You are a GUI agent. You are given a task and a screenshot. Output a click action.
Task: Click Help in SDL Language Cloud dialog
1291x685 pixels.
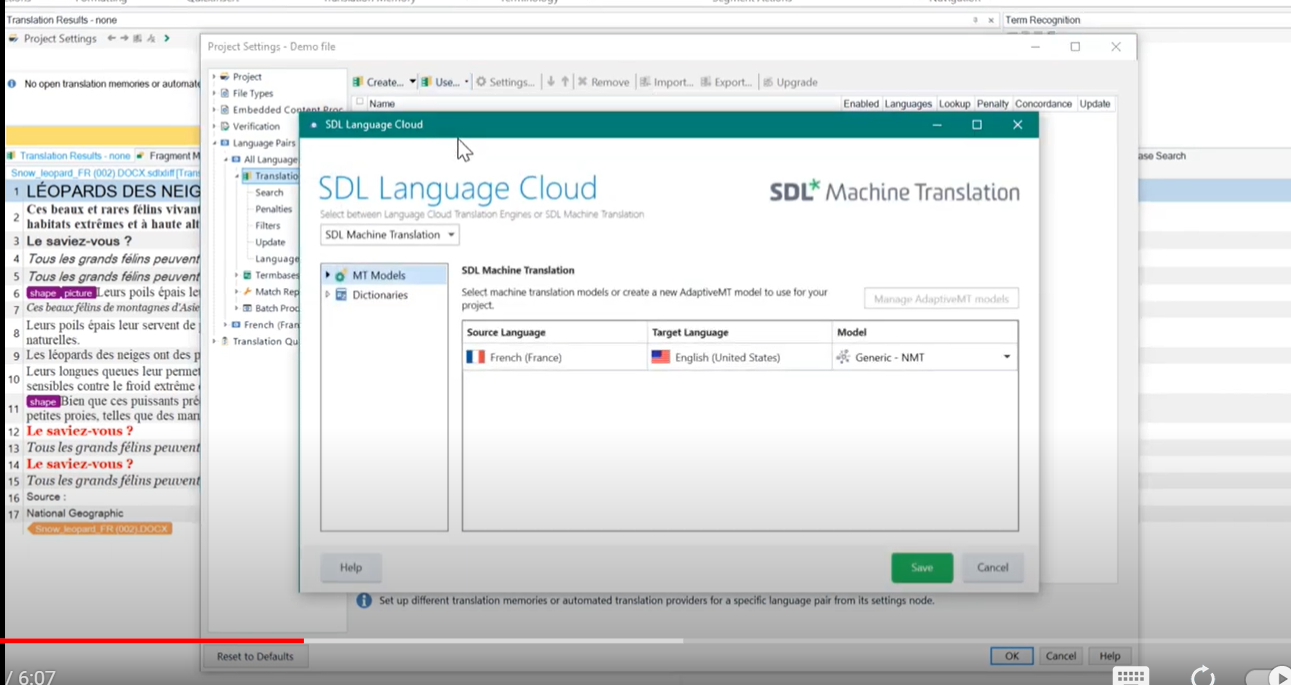(x=351, y=567)
